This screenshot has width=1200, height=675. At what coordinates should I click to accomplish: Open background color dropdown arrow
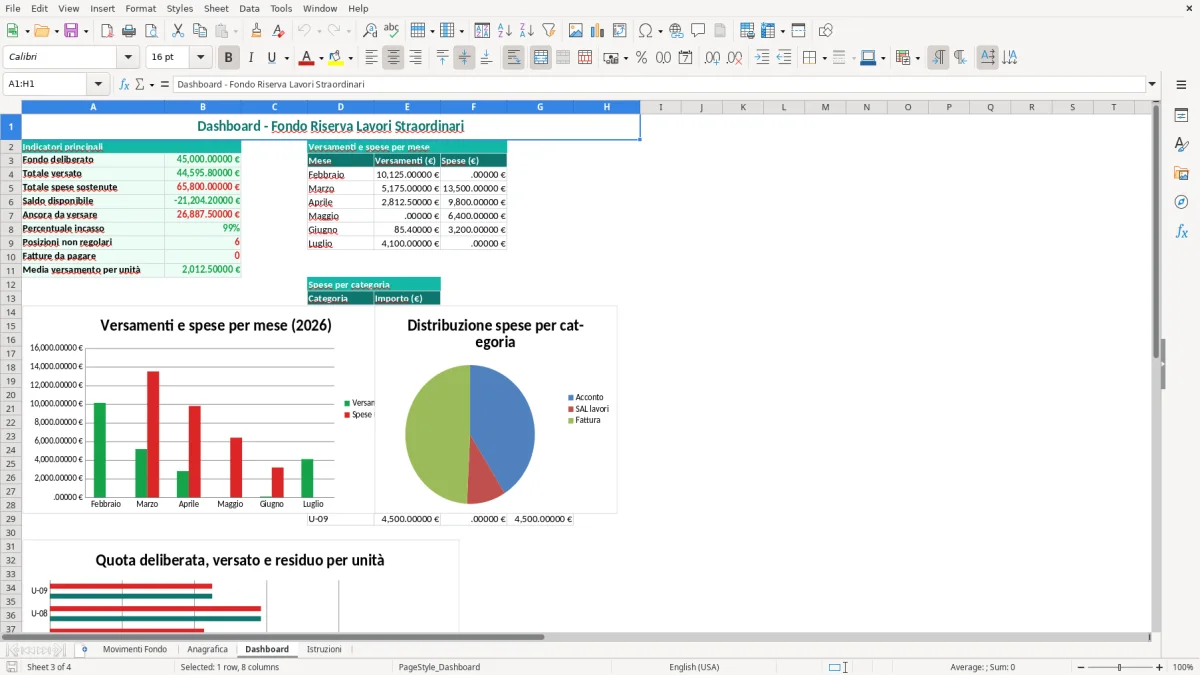pos(350,59)
